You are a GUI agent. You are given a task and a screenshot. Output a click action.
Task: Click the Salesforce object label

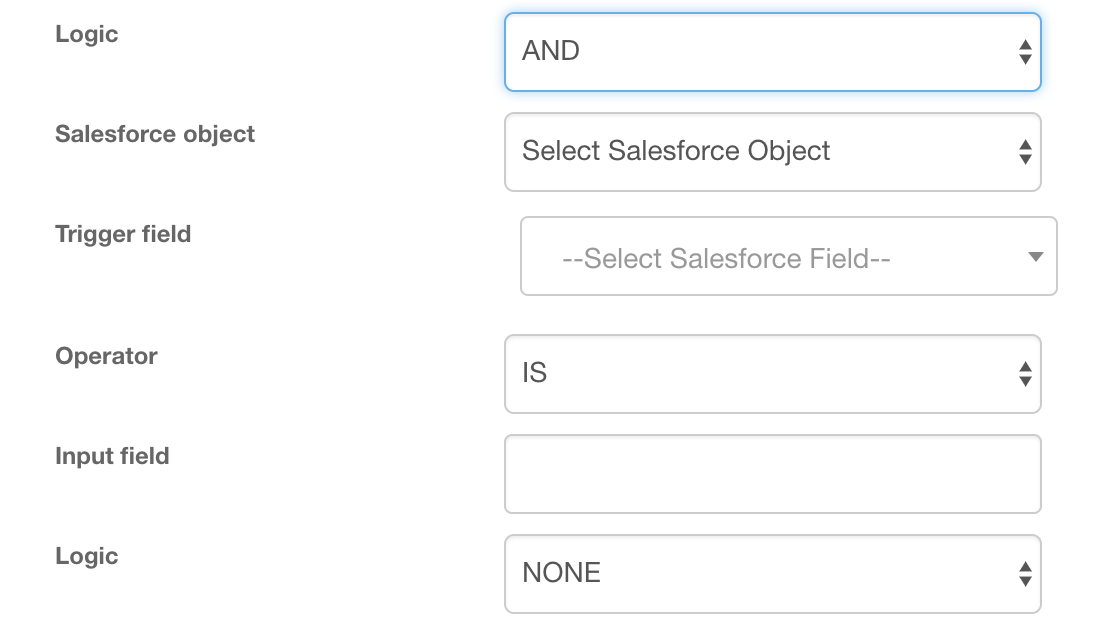pos(155,134)
